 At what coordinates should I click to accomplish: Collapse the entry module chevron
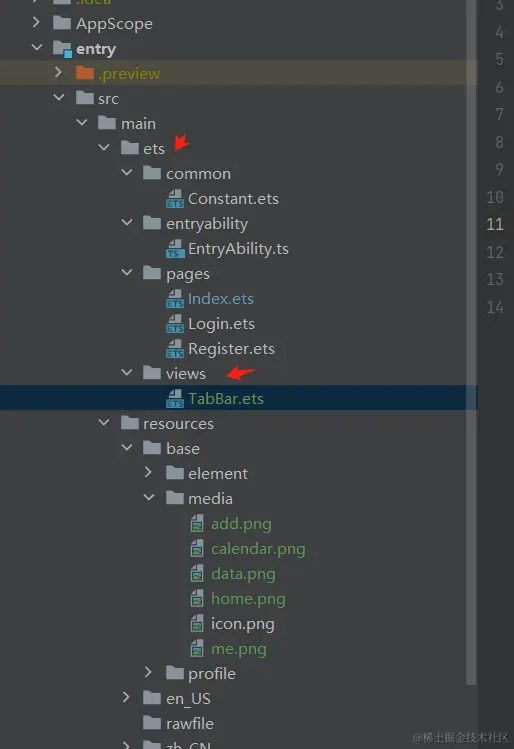(37, 47)
